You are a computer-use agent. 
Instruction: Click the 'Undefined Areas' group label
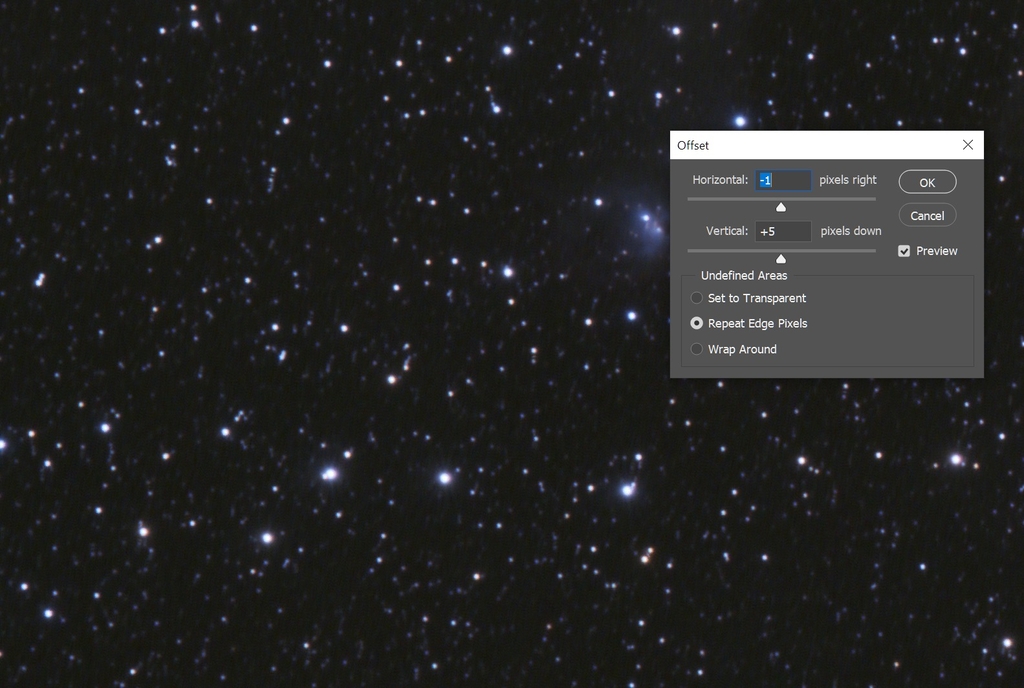click(744, 275)
